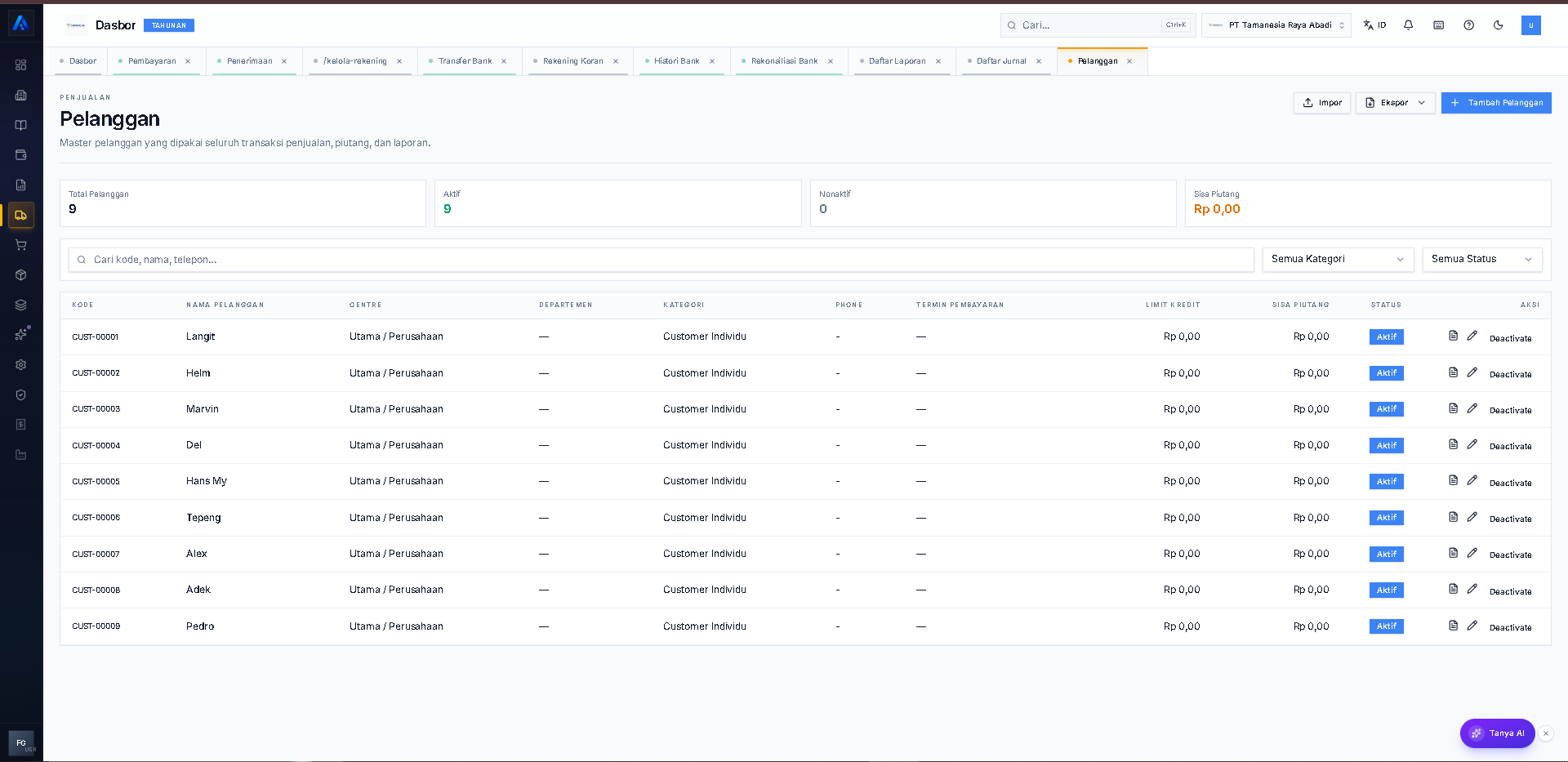Open the notifications bell icon
The width and height of the screenshot is (1568, 762).
1409,25
